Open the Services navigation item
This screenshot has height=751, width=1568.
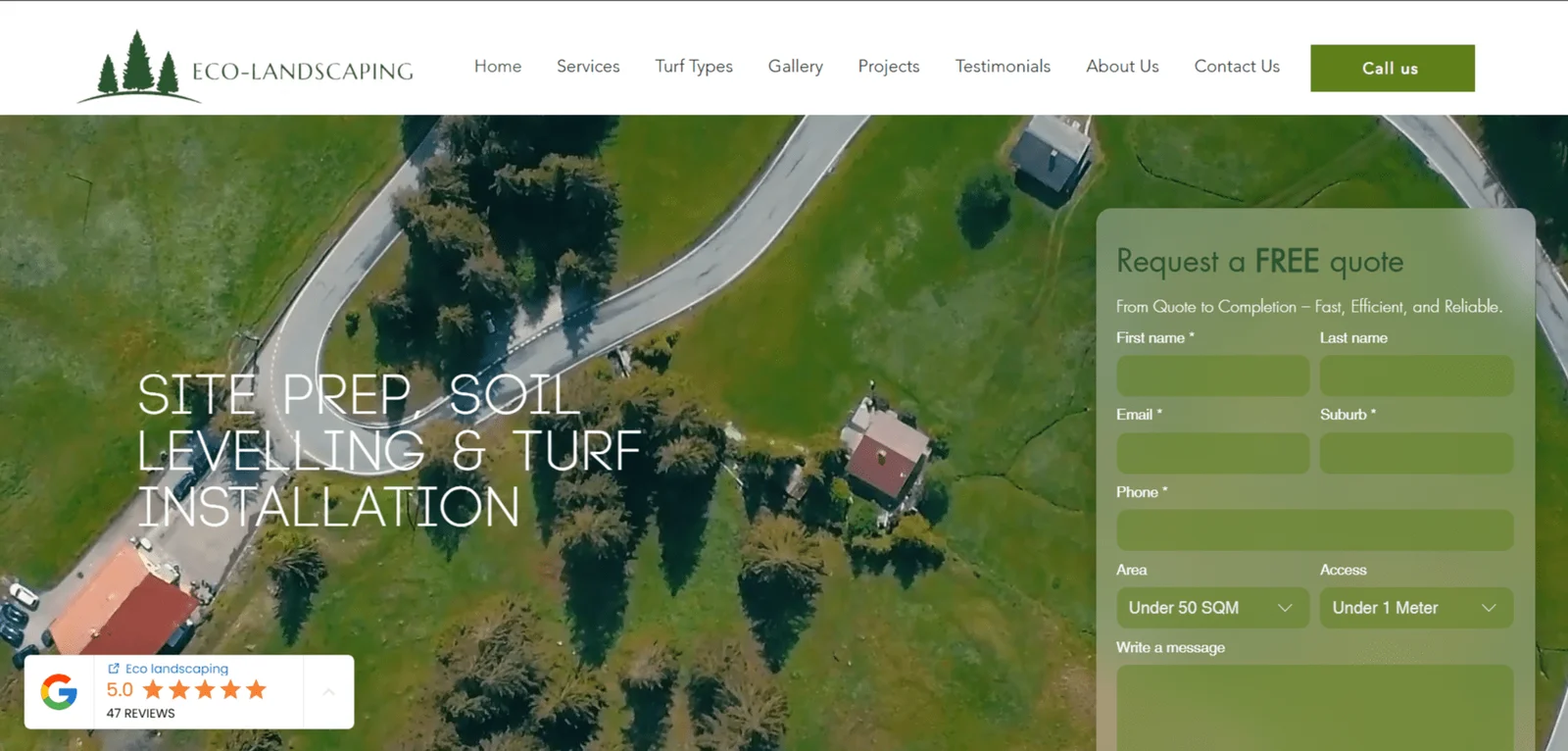(x=588, y=67)
